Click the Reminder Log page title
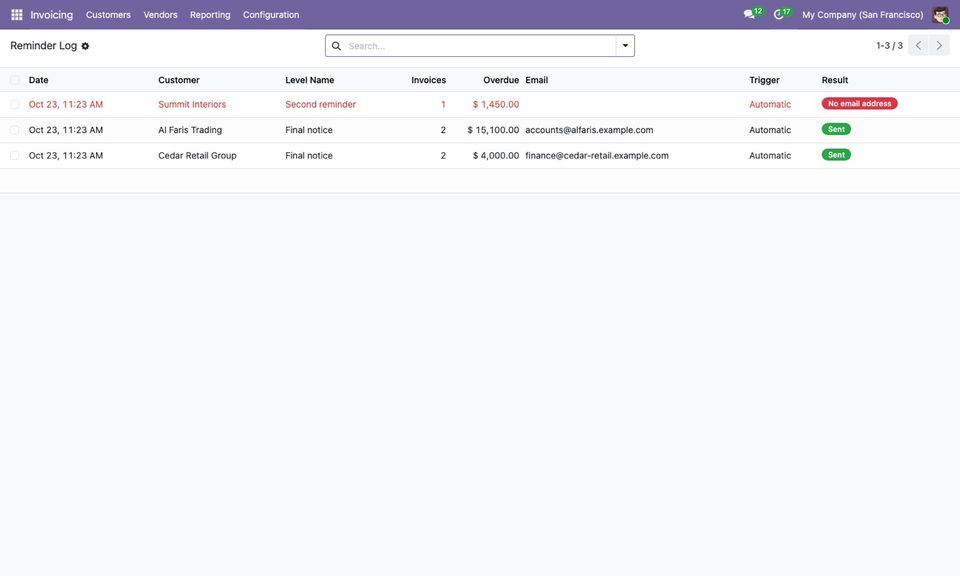960x576 pixels. (43, 46)
